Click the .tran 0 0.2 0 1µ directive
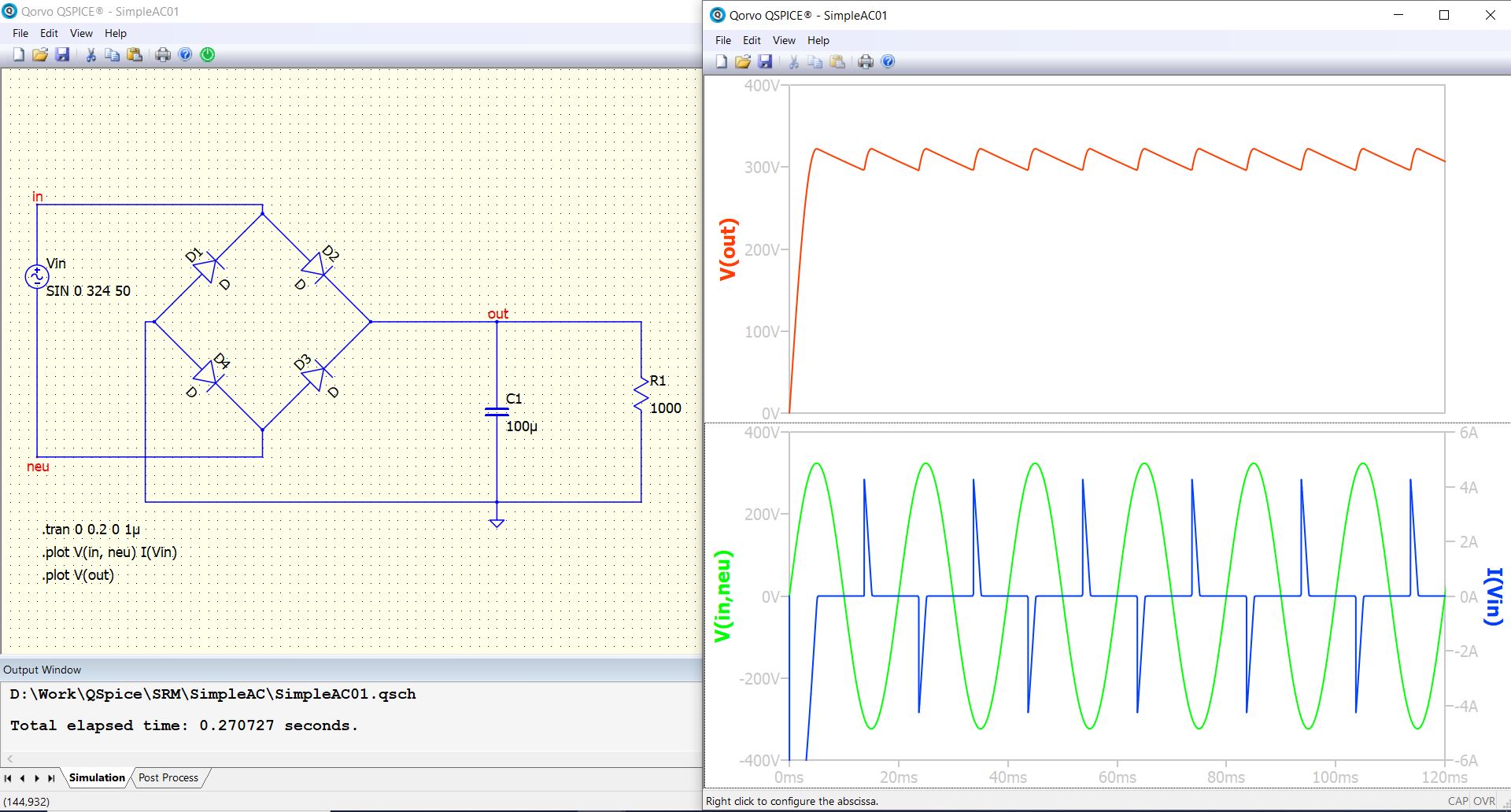Viewport: 1511px width, 812px height. click(91, 530)
